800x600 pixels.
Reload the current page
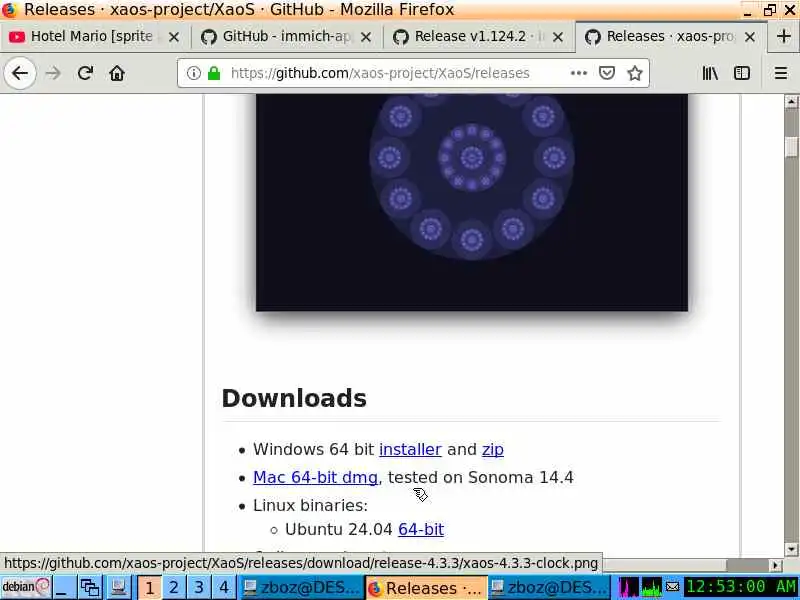pos(85,73)
